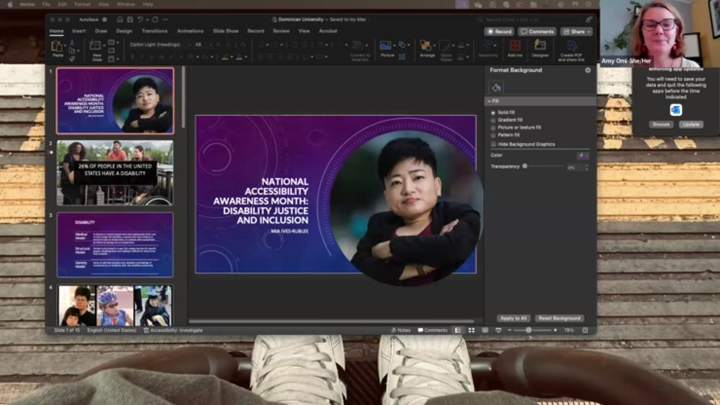Click the text highlight color icon

(225, 57)
